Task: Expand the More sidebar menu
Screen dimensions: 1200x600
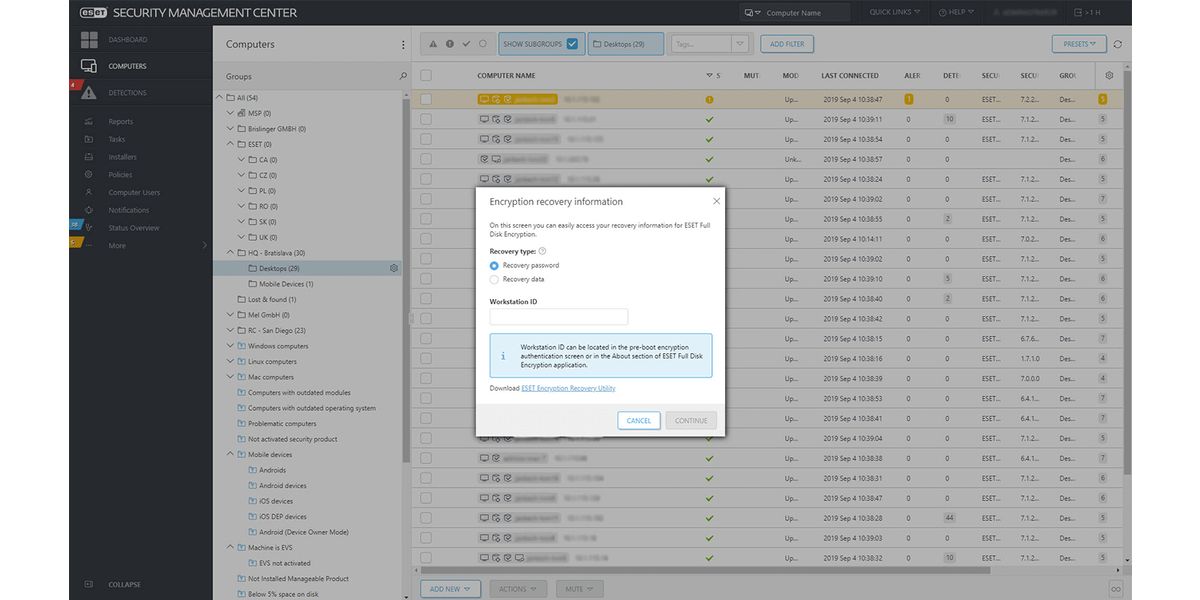Action: point(205,245)
